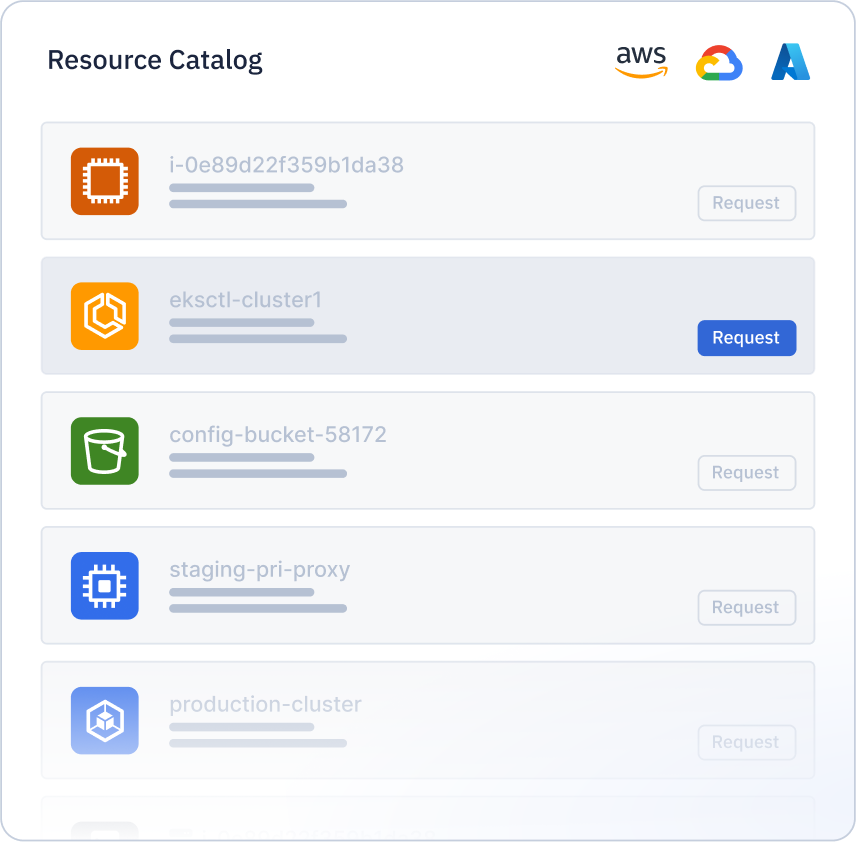The width and height of the screenshot is (856, 842).
Task: Open the i-0e89d22f359b1da38 resource name
Action: click(x=287, y=165)
